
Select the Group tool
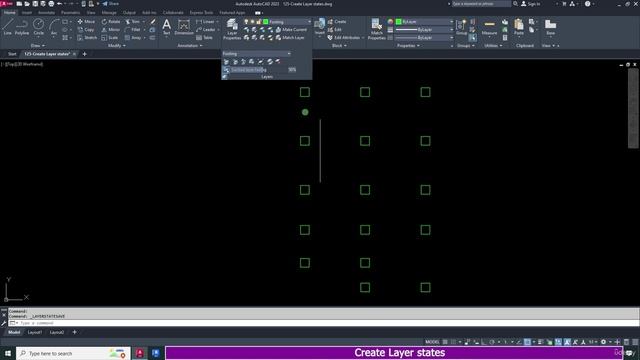[461, 27]
